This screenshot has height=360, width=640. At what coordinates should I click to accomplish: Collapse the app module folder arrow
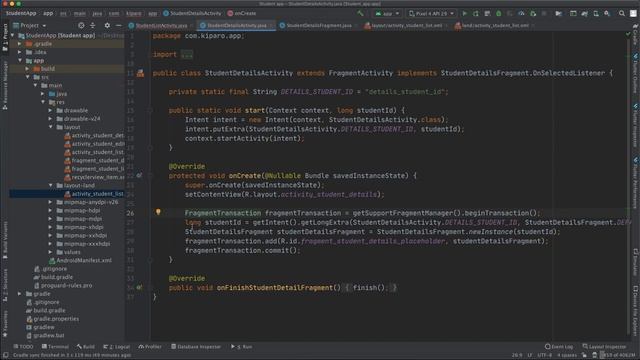tap(20, 60)
